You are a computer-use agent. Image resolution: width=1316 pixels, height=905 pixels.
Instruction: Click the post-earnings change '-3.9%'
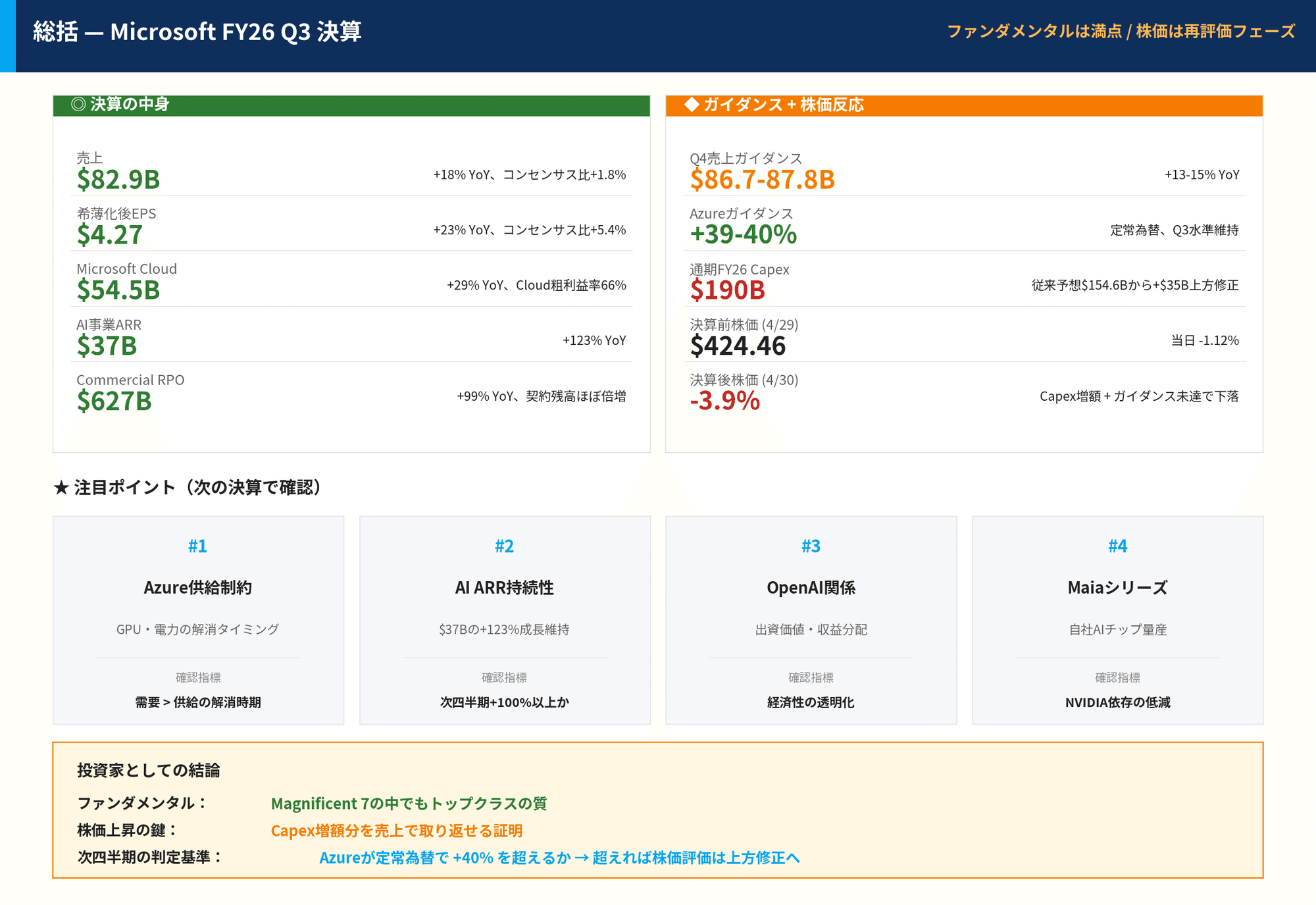pyautogui.click(x=725, y=401)
